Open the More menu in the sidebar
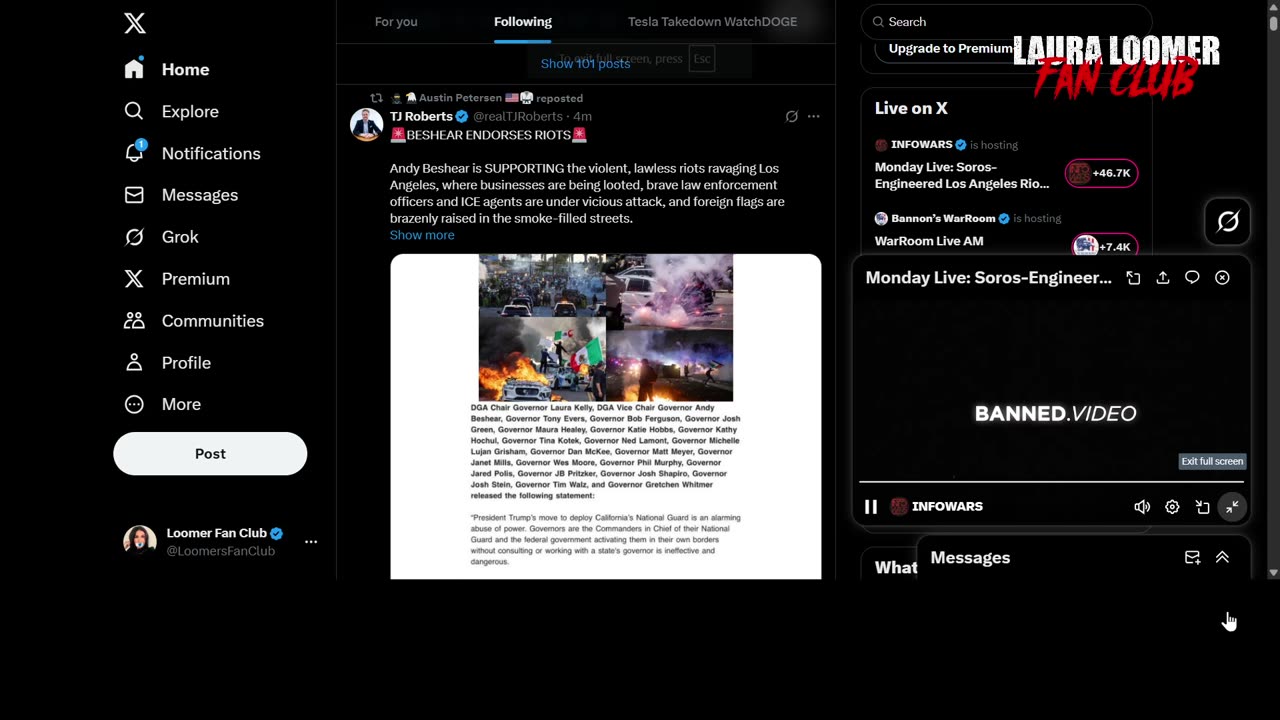The width and height of the screenshot is (1280, 720). click(162, 404)
